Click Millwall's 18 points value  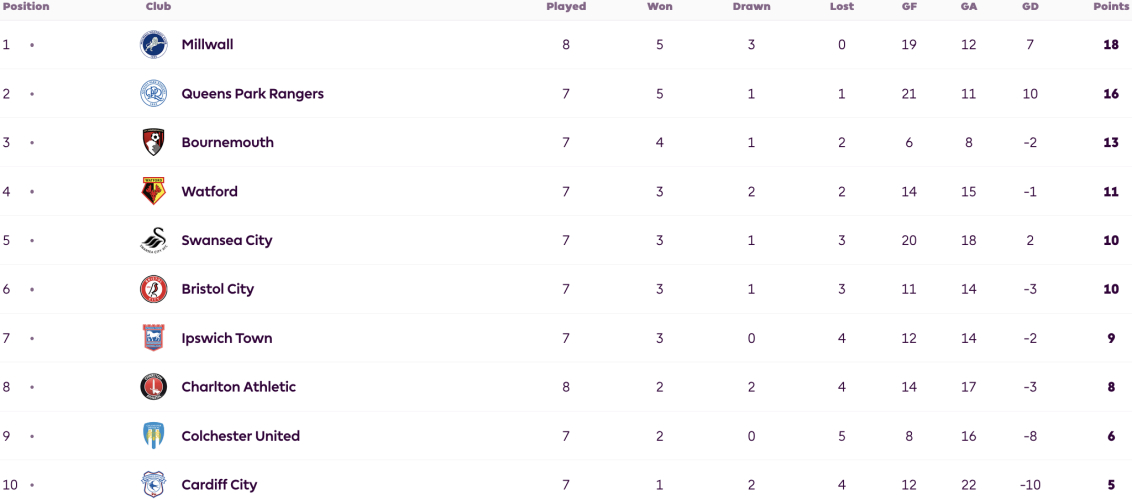[1110, 45]
